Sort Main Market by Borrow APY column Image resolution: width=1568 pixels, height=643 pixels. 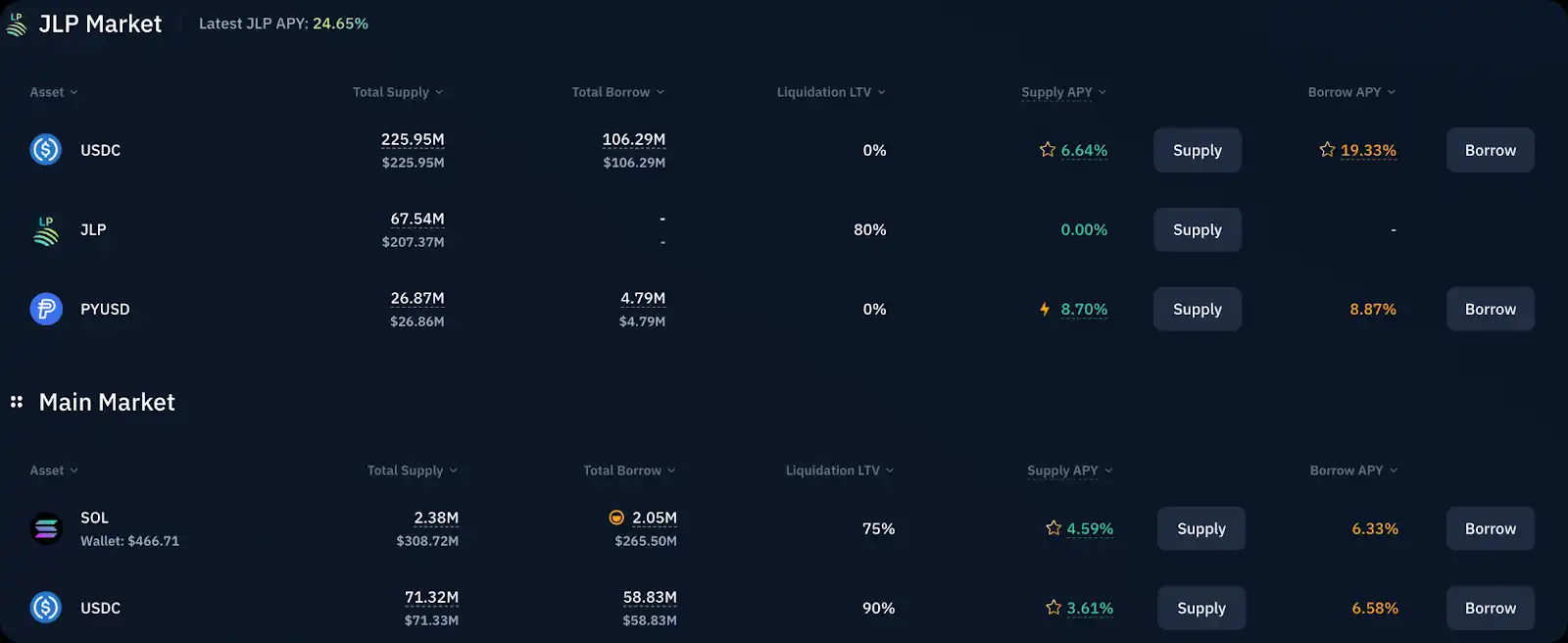tap(1353, 470)
